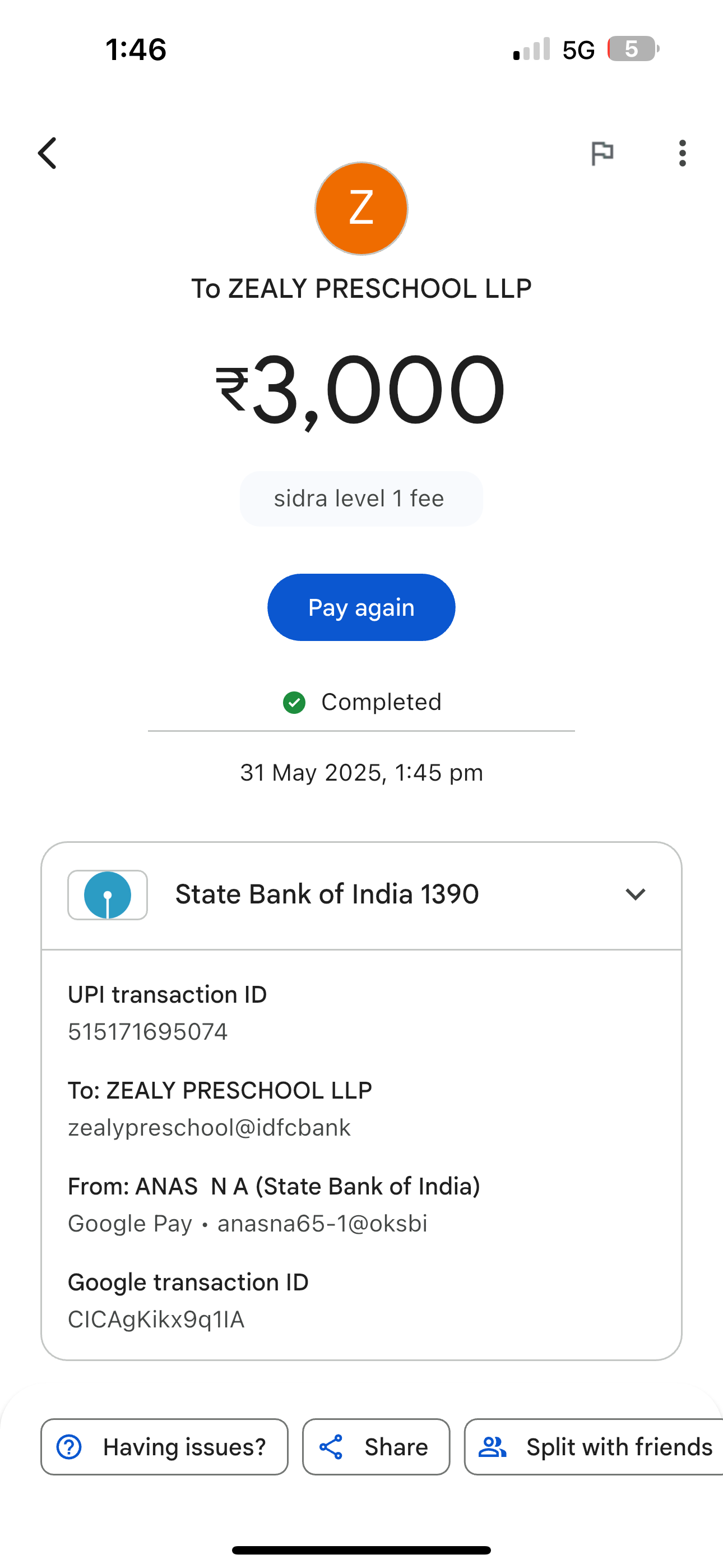Tap the people group icon
The image size is (723, 1568).
(x=492, y=1447)
